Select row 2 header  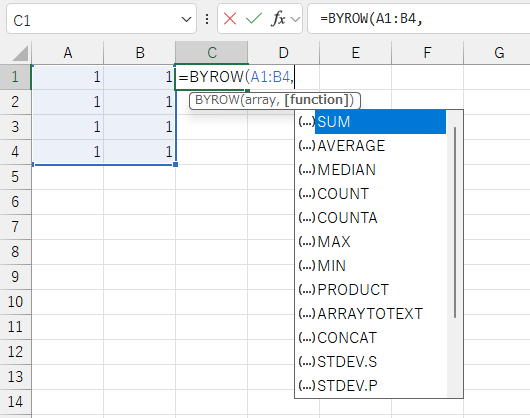(x=15, y=102)
